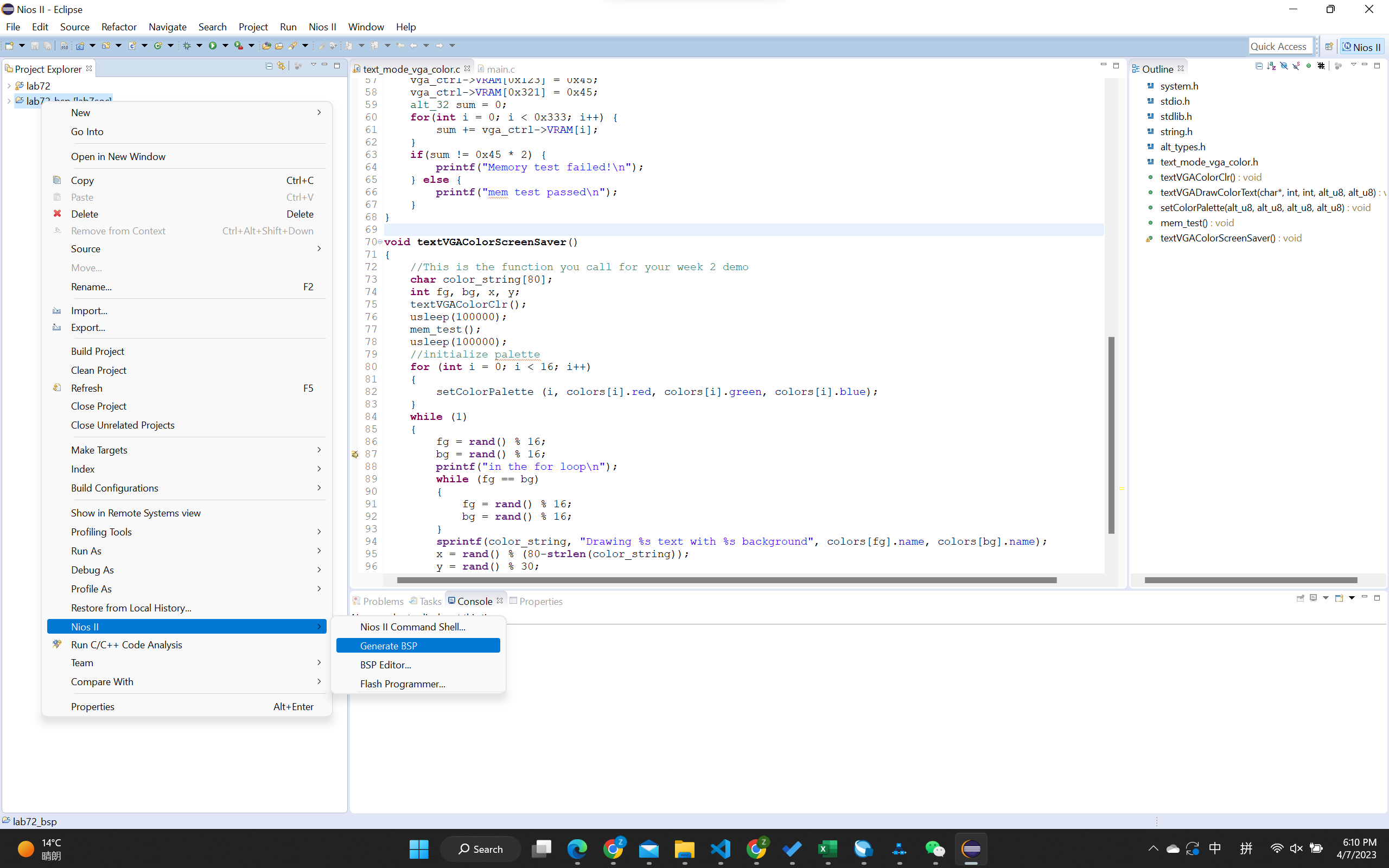Click the Open Perspective icon
The width and height of the screenshot is (1389, 868).
pos(1329,47)
